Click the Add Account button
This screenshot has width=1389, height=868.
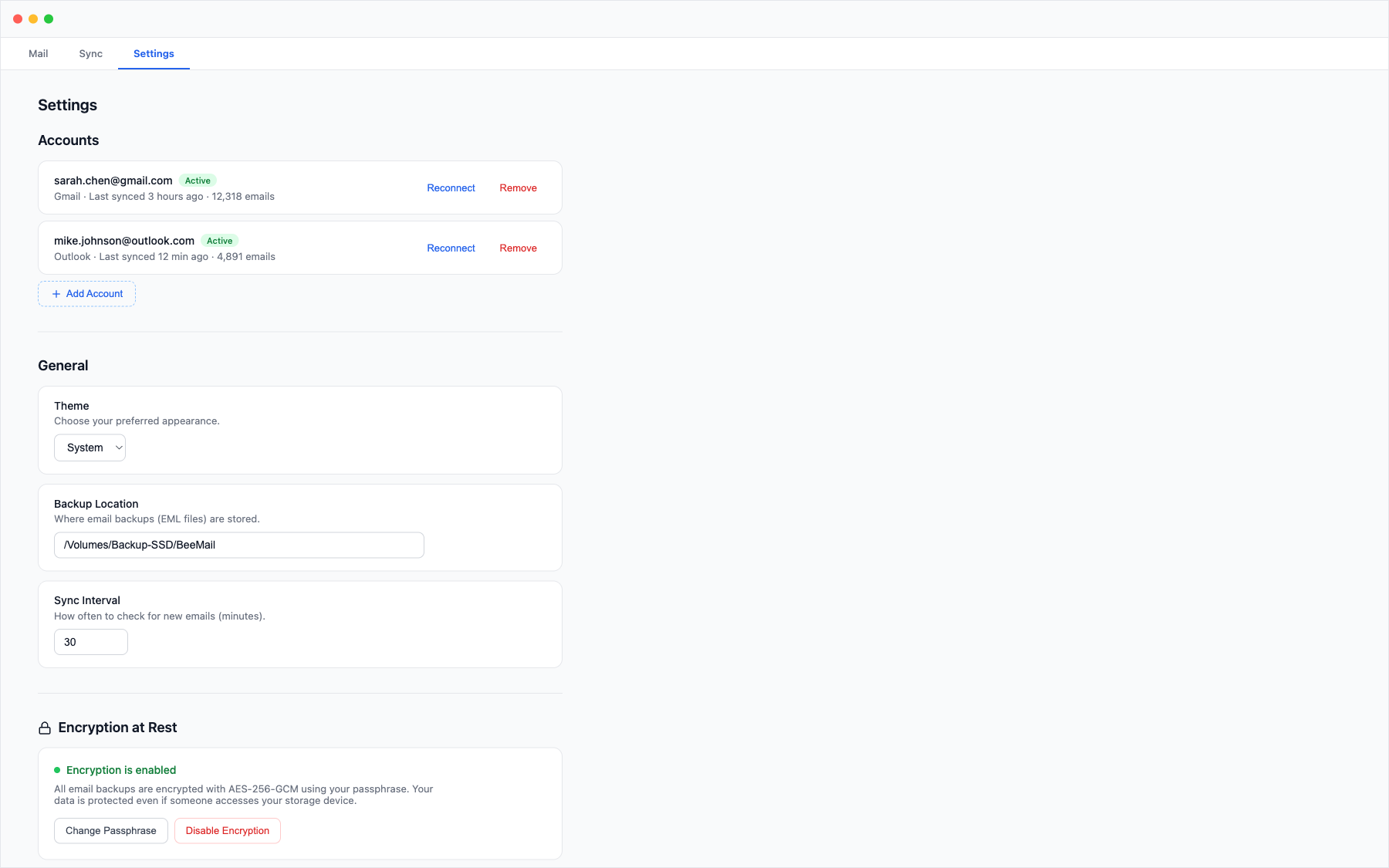point(86,293)
